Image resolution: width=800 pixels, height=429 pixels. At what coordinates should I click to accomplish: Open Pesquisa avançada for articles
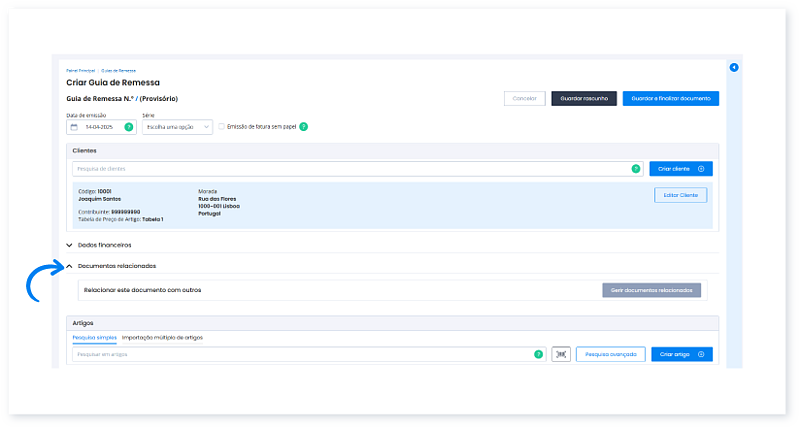(x=611, y=354)
